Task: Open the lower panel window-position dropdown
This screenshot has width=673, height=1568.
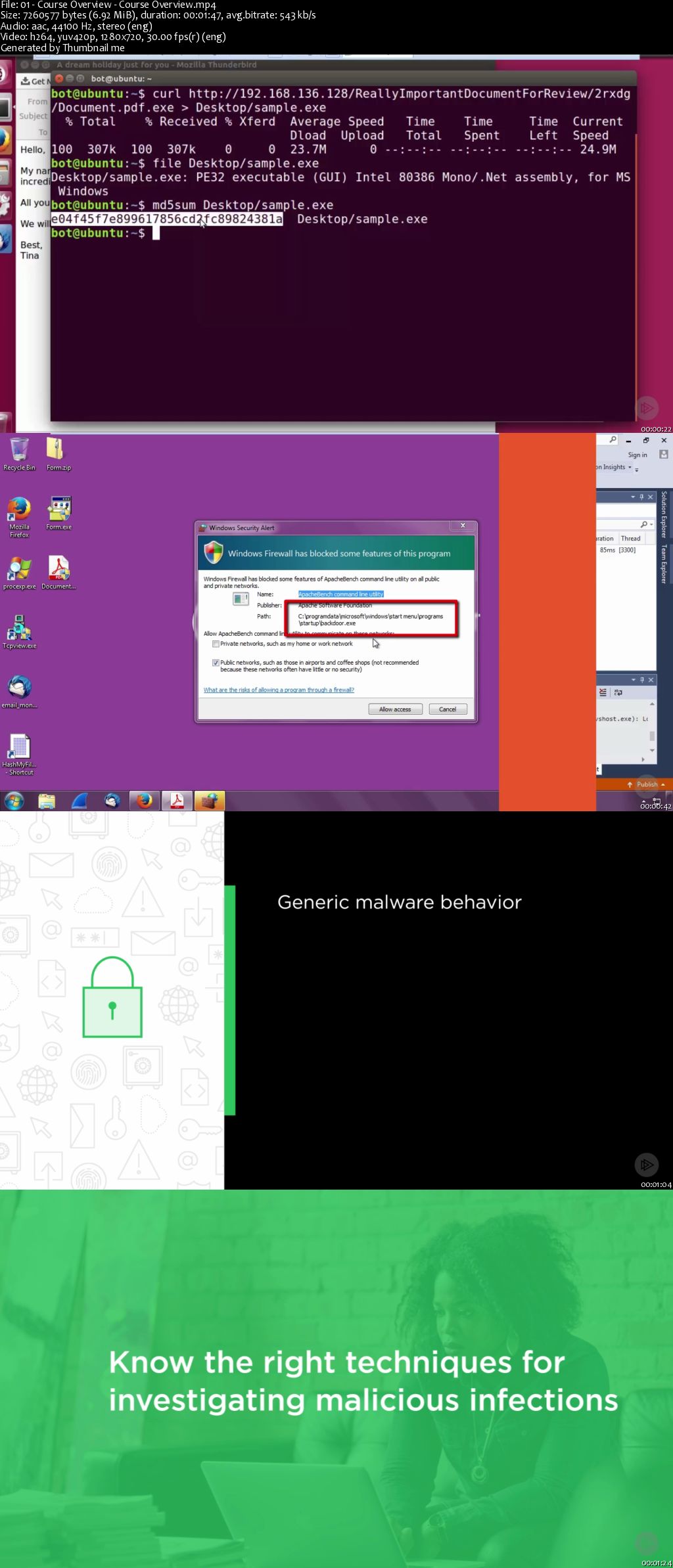Action: (633, 680)
